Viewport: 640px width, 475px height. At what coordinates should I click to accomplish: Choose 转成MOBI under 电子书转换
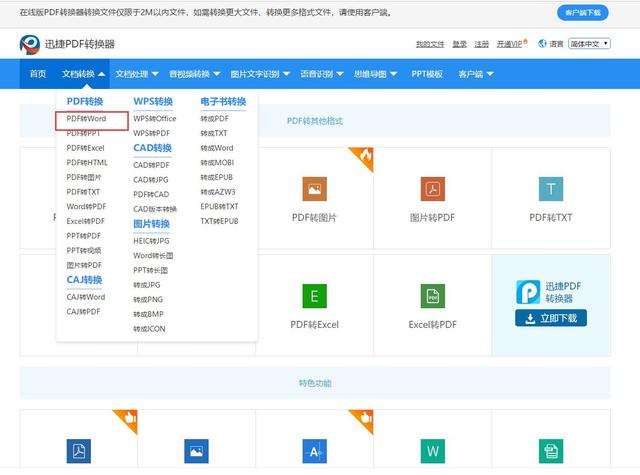pyautogui.click(x=217, y=162)
